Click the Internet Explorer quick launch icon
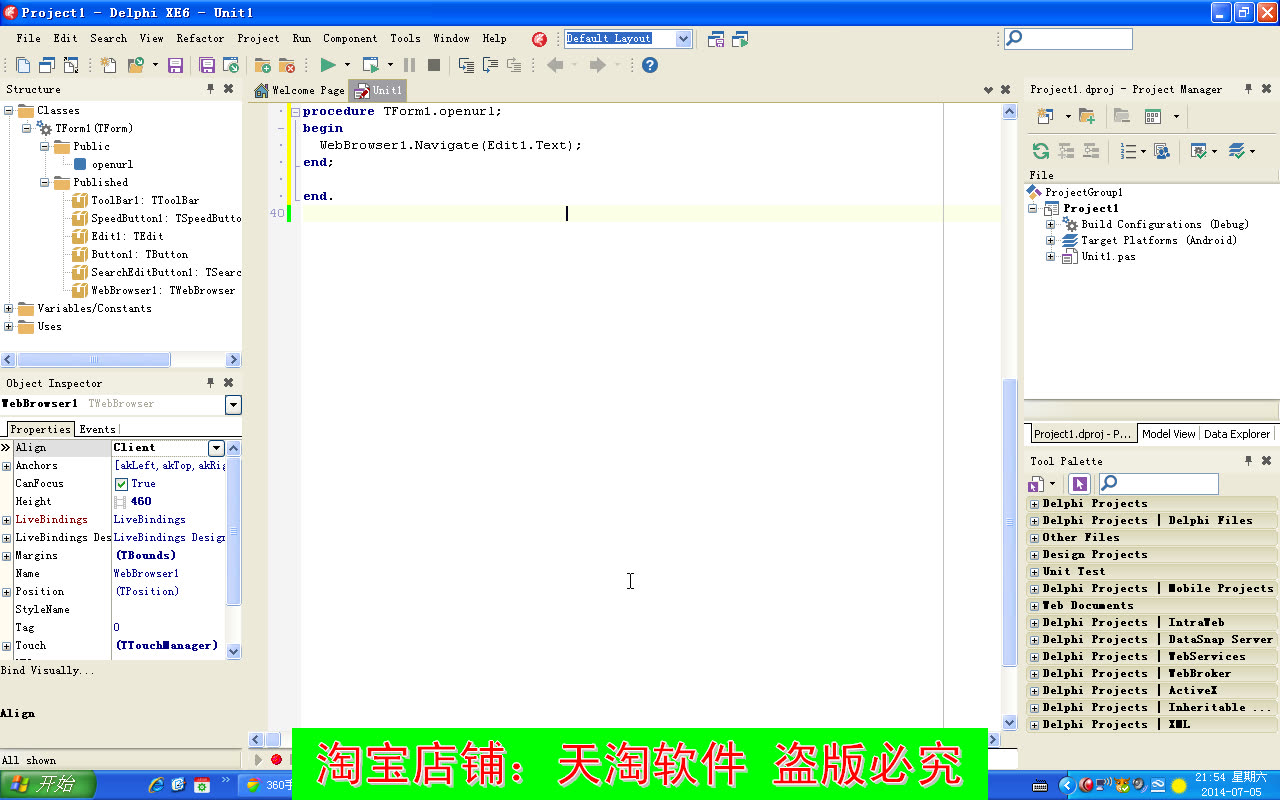This screenshot has height=800, width=1280. (x=156, y=785)
